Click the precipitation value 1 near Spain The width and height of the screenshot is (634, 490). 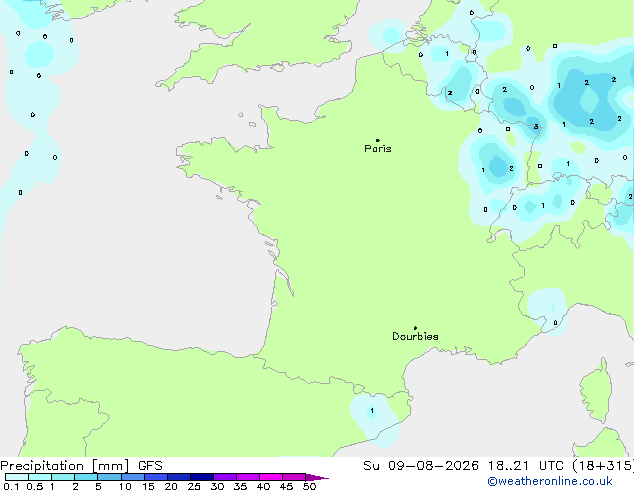coord(372,411)
